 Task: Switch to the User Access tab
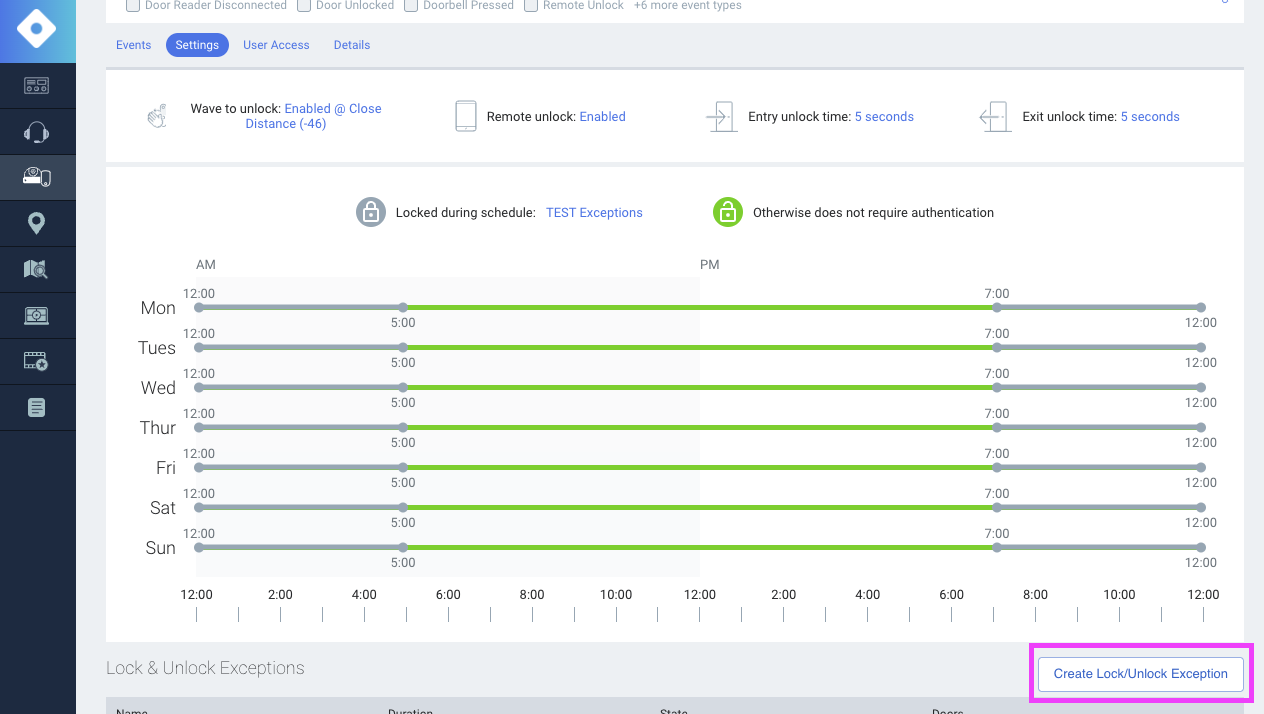pyautogui.click(x=276, y=45)
